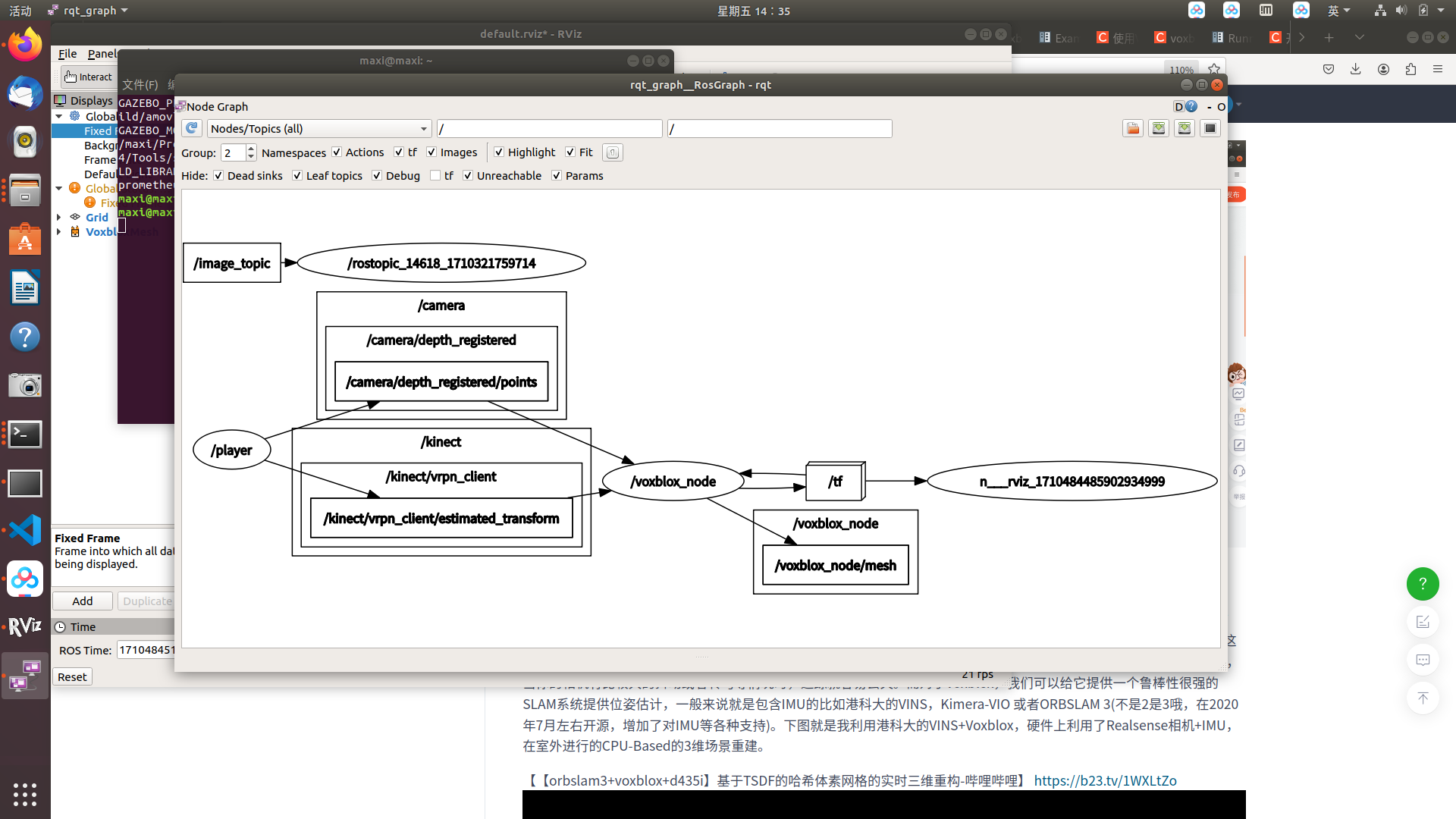Screen dimensions: 1456x819
Task: Increase the Group depth spinner value
Action: pyautogui.click(x=251, y=149)
